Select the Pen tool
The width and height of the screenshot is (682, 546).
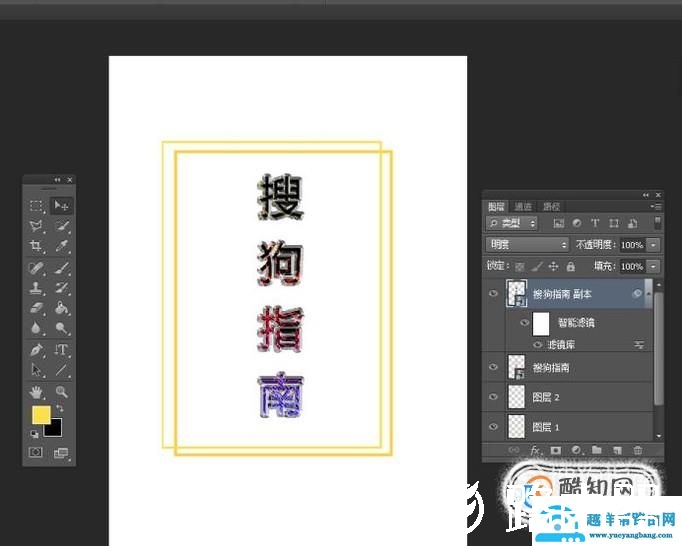[36, 350]
